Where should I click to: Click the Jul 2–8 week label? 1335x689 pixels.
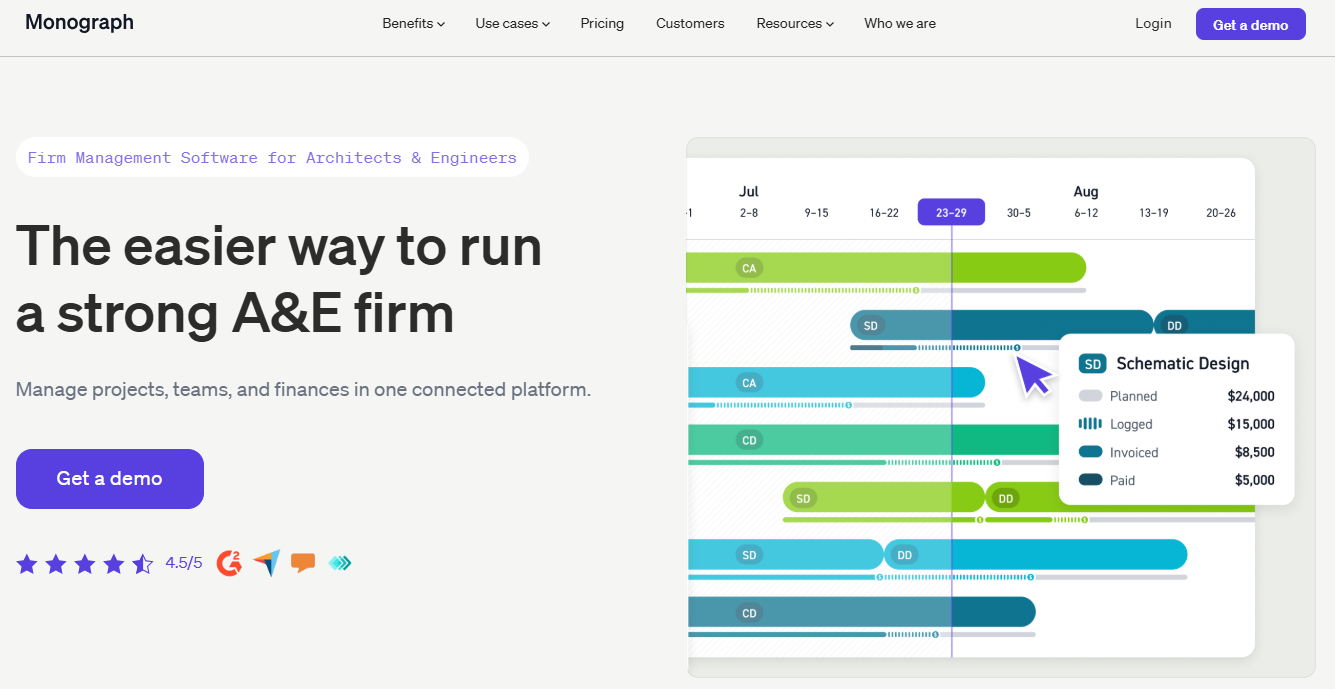(x=749, y=213)
